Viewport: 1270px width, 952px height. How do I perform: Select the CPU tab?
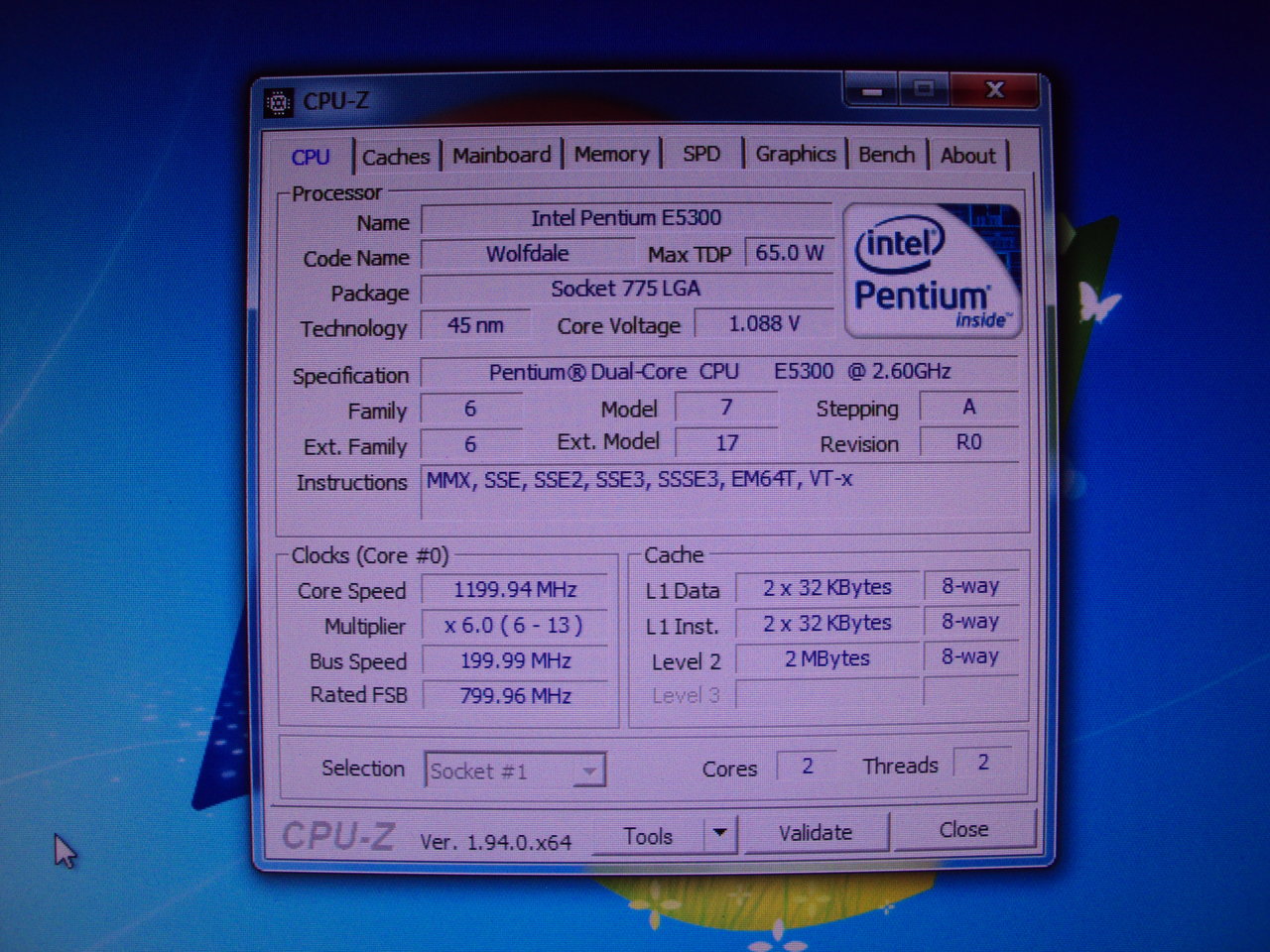tap(311, 157)
